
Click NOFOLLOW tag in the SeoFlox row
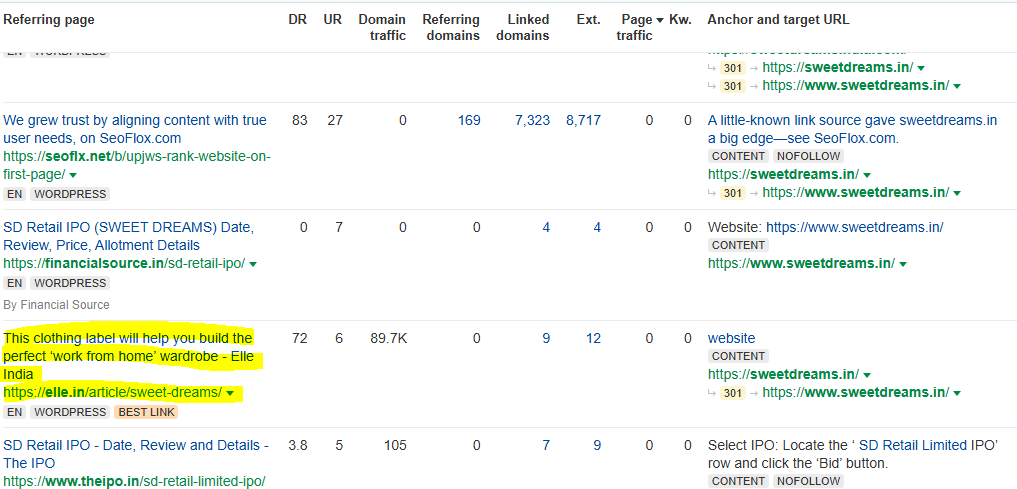(x=808, y=156)
